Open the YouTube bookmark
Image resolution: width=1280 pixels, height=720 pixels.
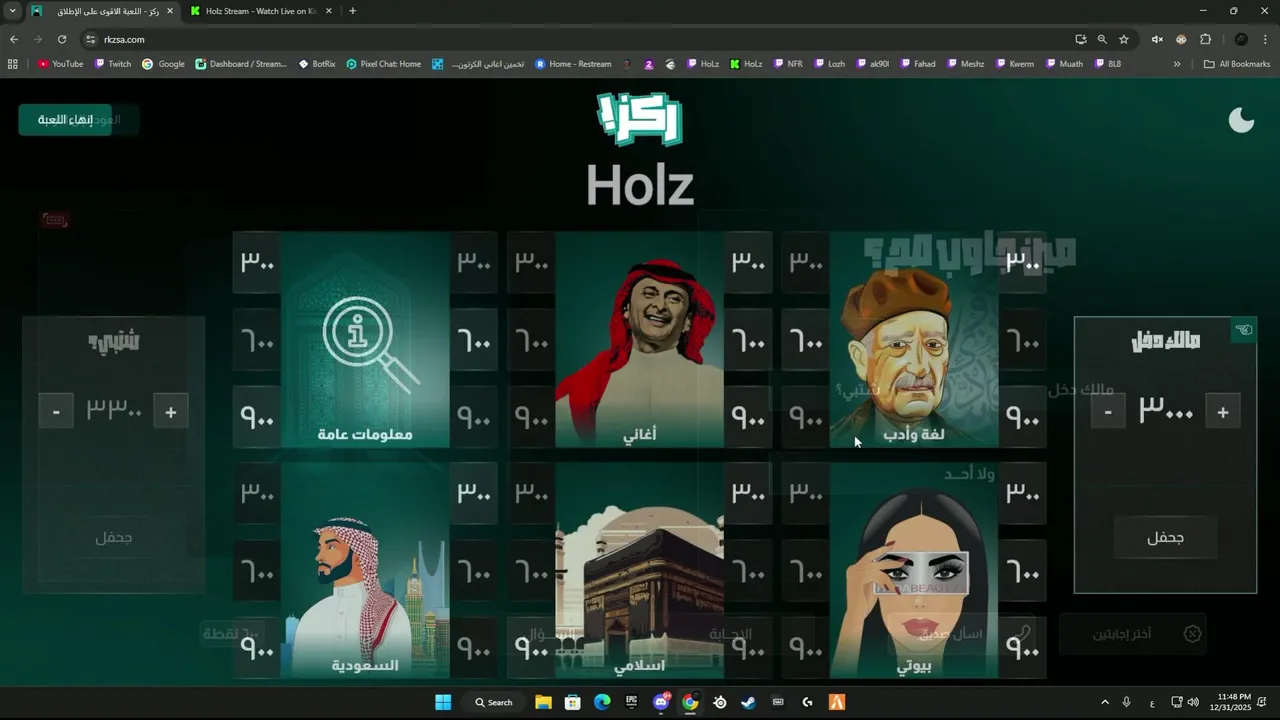pyautogui.click(x=61, y=64)
